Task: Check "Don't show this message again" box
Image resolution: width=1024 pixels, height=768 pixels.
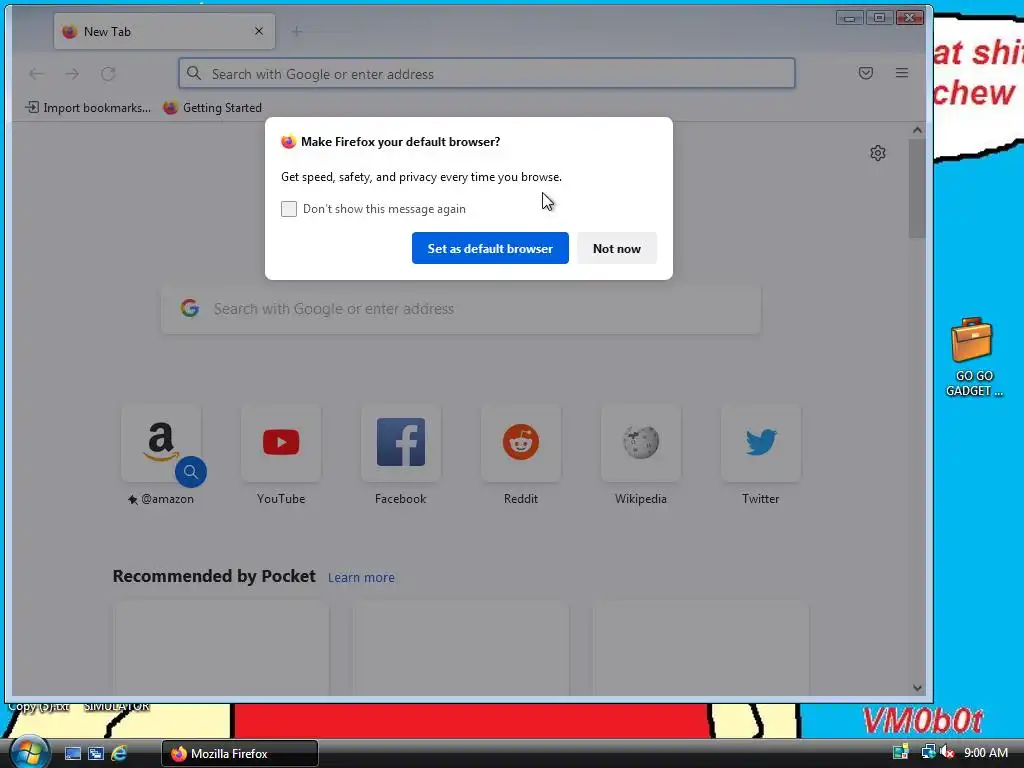Action: click(x=289, y=209)
